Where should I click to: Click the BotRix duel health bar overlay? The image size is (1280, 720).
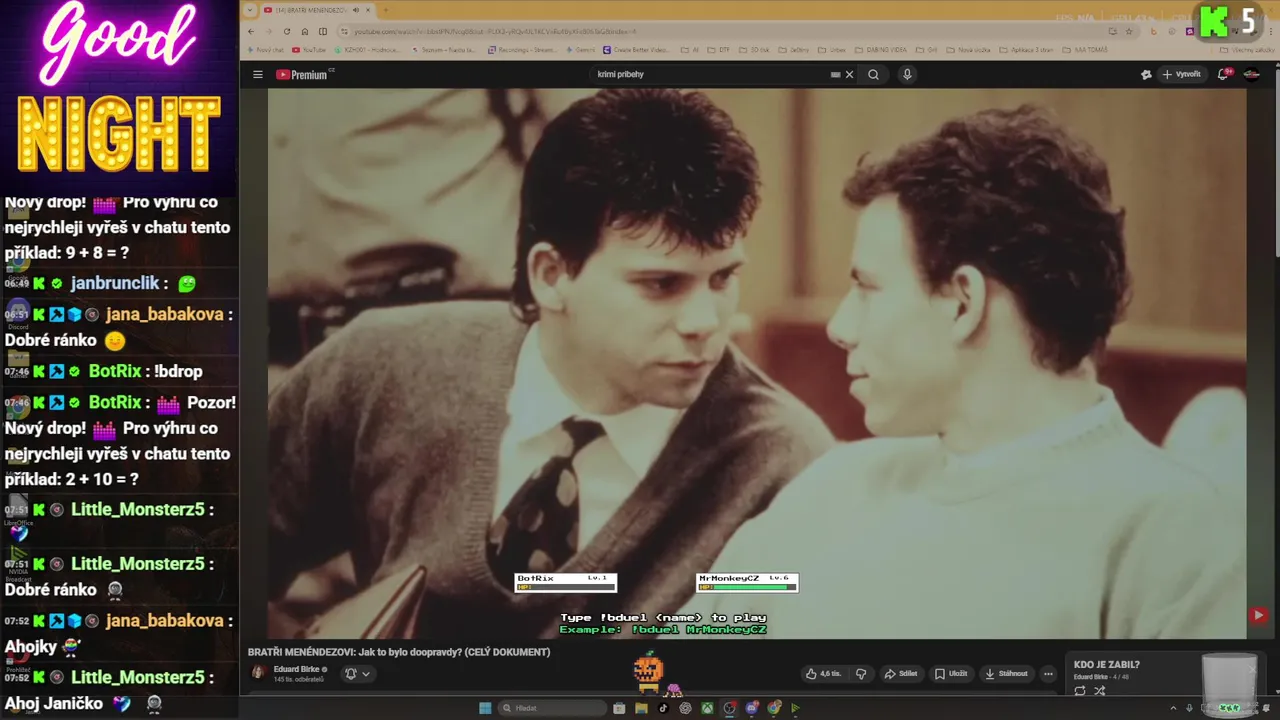566,582
